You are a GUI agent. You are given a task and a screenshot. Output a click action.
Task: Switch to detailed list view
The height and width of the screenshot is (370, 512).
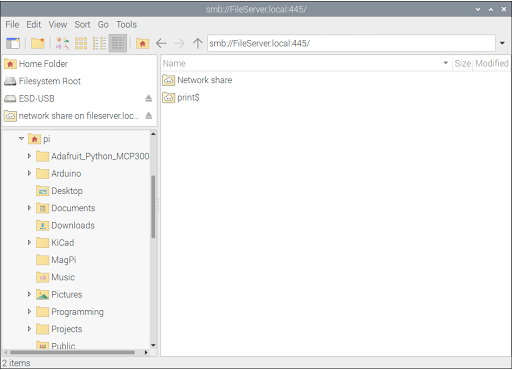click(118, 43)
